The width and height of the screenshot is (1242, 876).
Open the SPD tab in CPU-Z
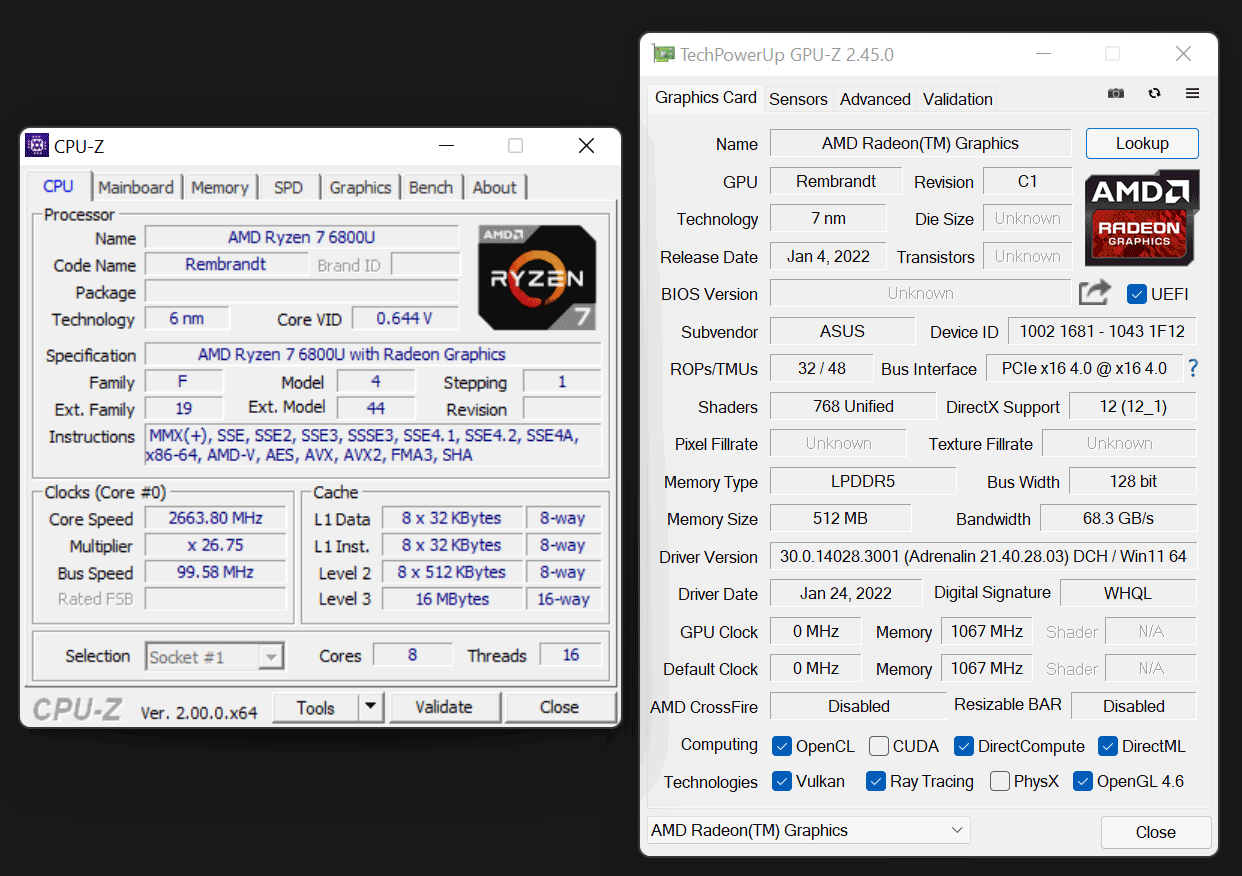pyautogui.click(x=289, y=187)
